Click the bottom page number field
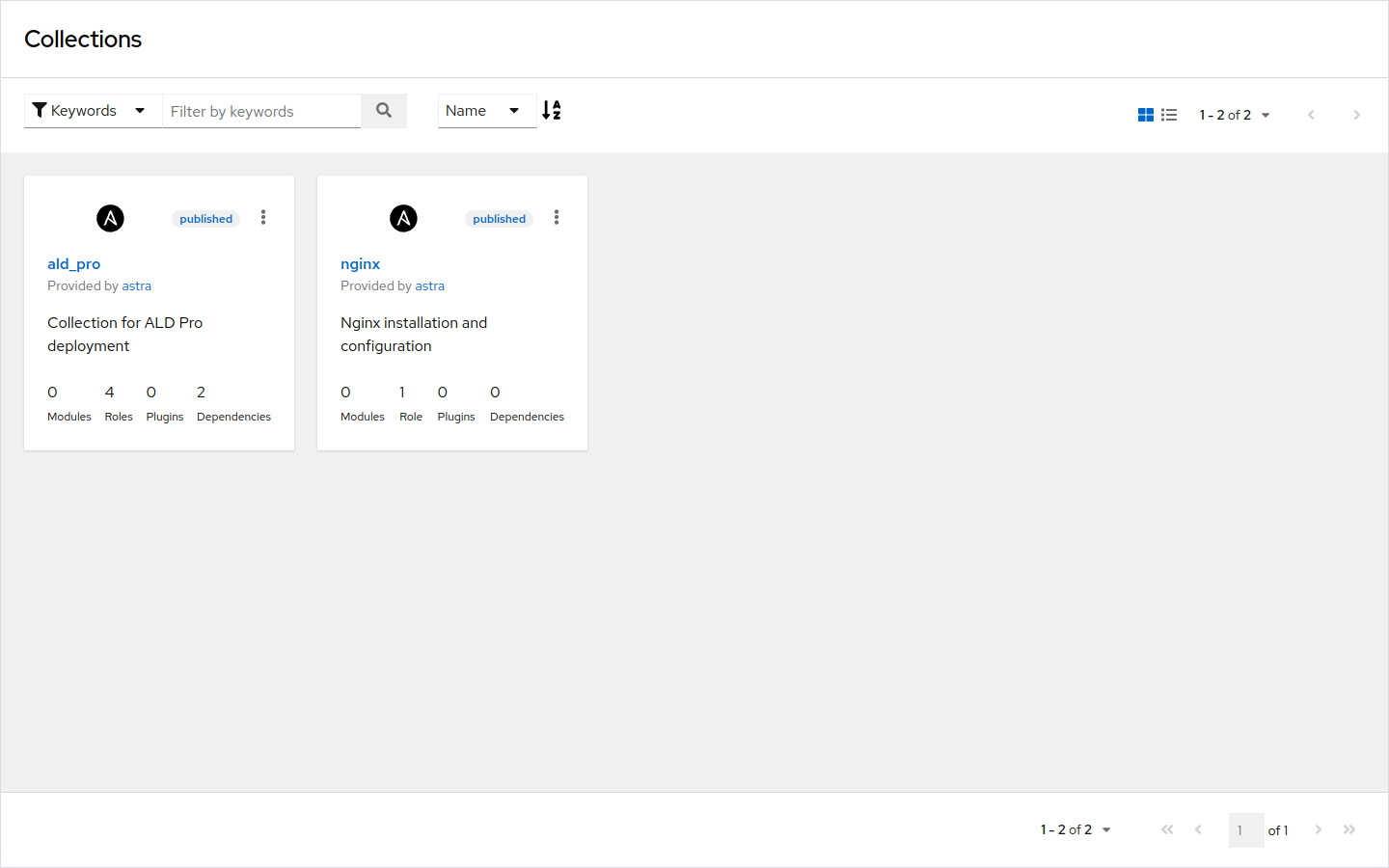The height and width of the screenshot is (868, 1389). point(1245,829)
